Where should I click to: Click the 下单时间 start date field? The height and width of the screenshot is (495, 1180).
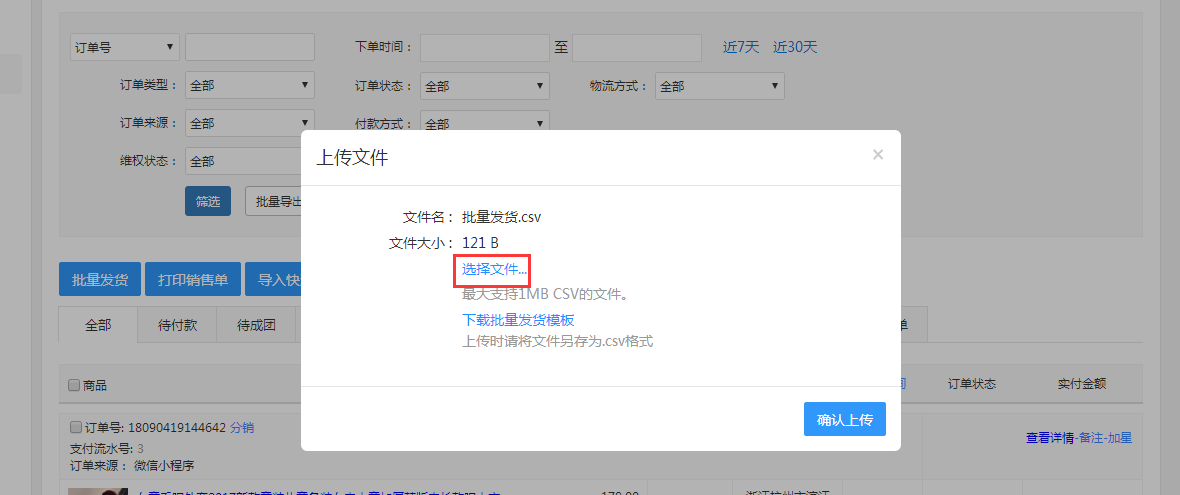tap(485, 47)
